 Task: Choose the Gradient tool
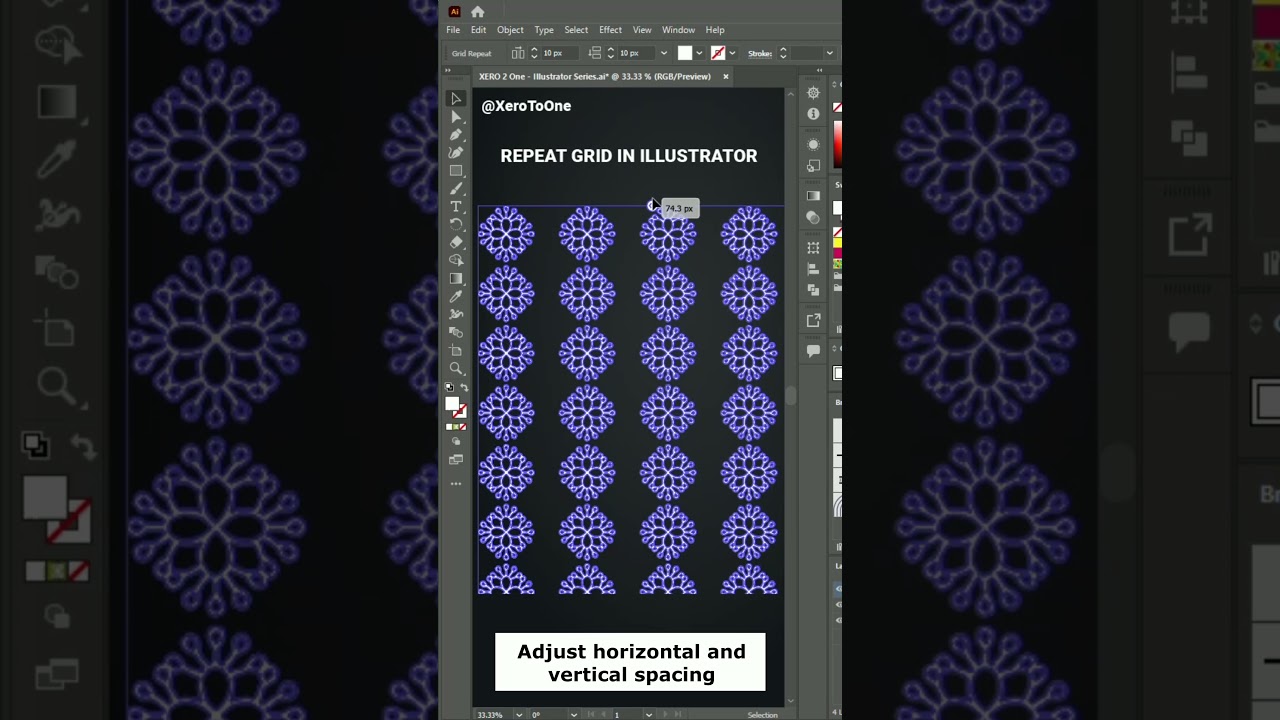456,278
